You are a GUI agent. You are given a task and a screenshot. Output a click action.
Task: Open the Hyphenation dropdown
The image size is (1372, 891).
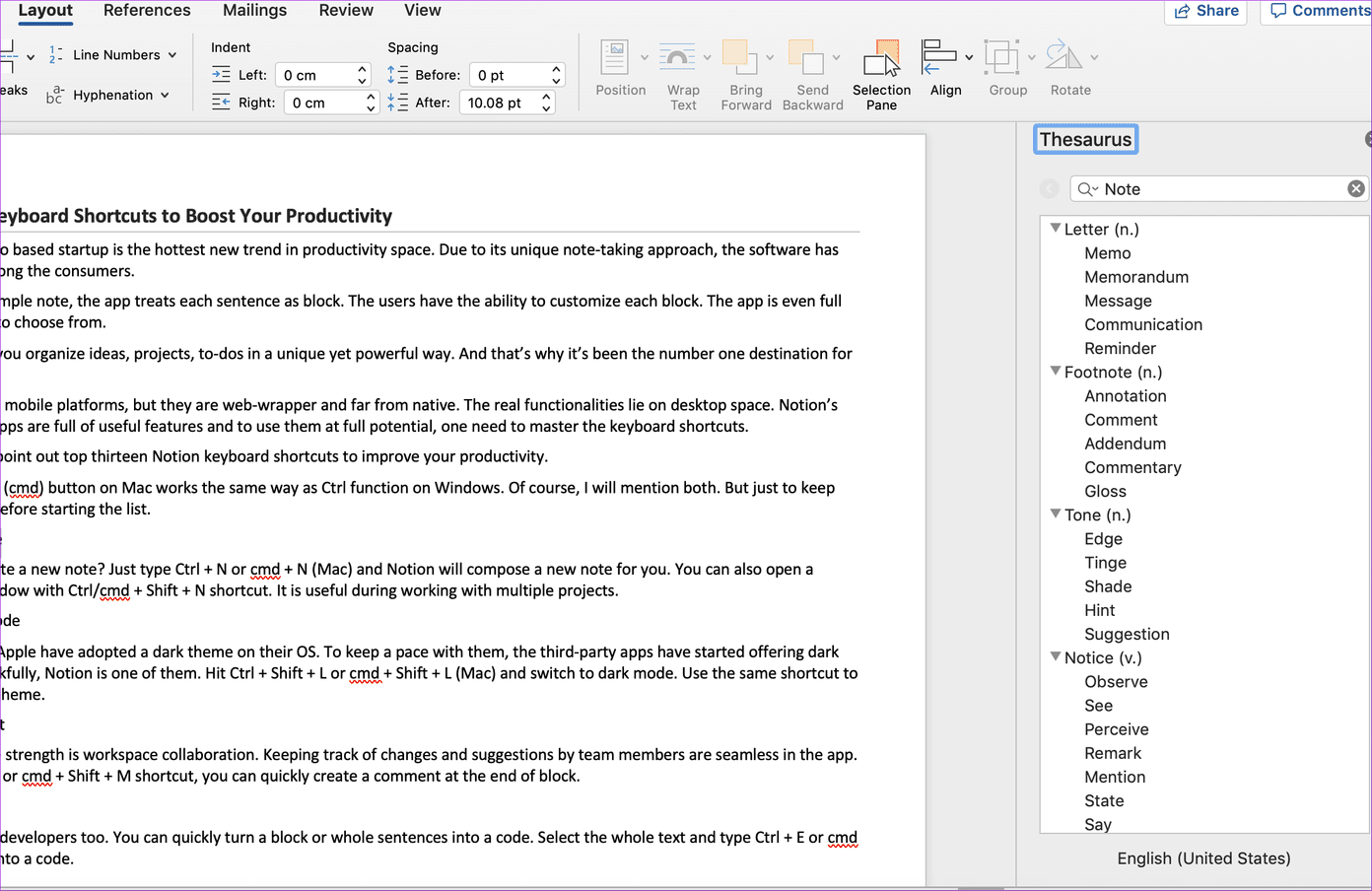point(108,95)
